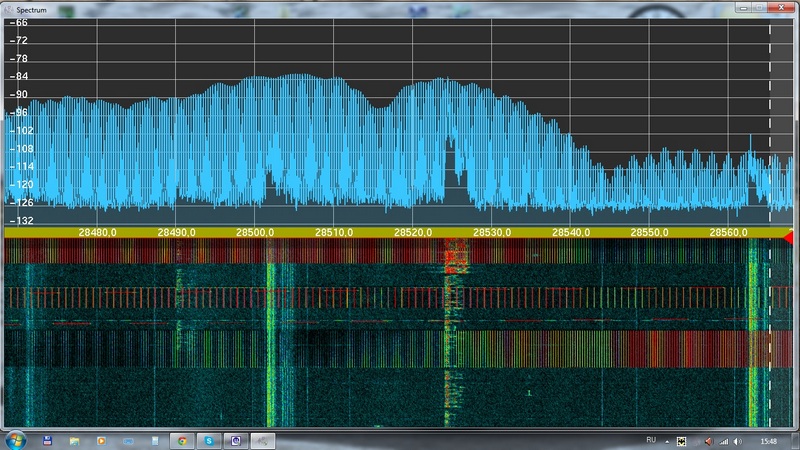Click the red triangle marker on frequency bar
This screenshot has width=800, height=450.
pos(788,237)
